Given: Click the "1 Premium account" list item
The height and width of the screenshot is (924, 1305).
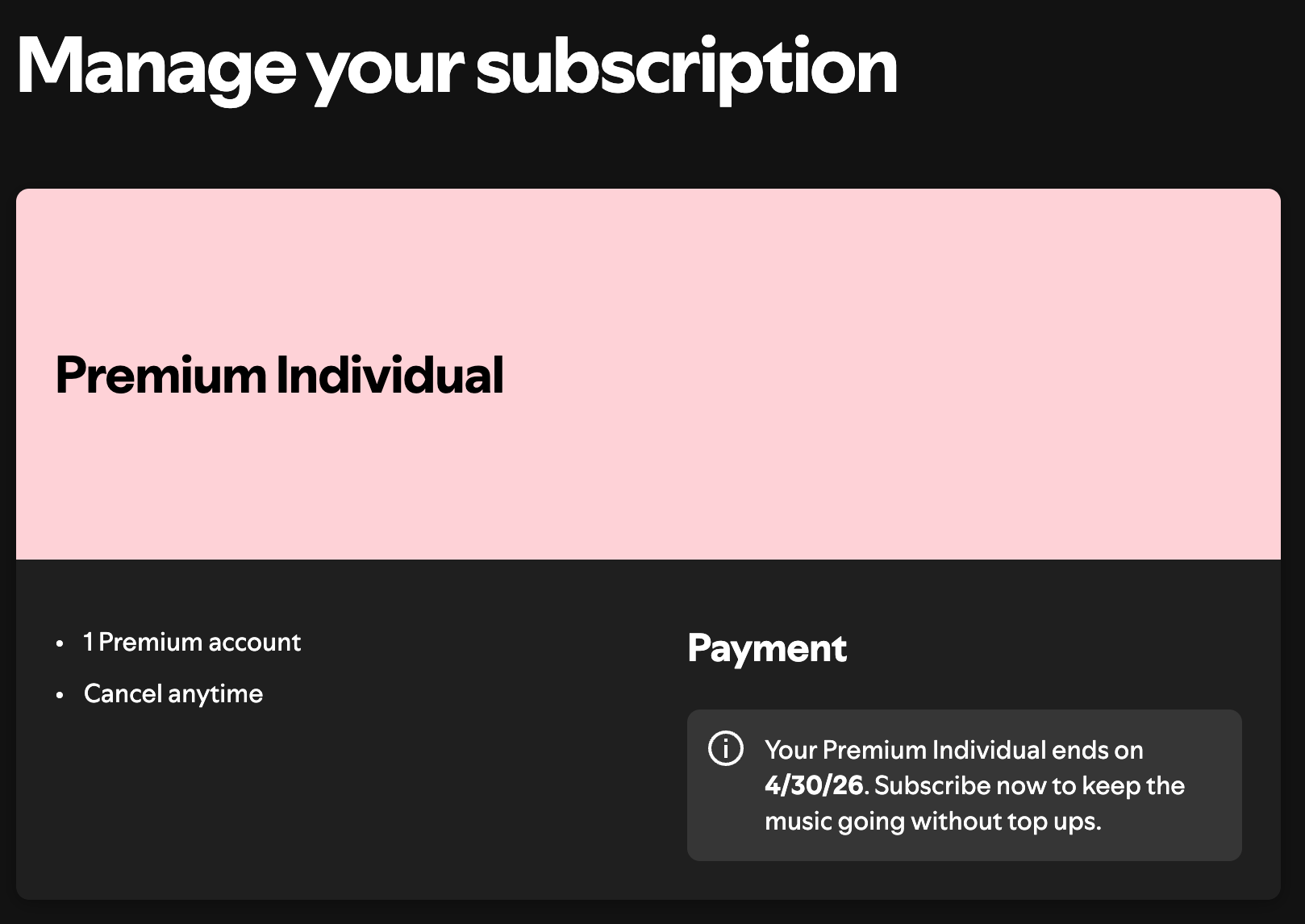Looking at the screenshot, I should point(192,642).
